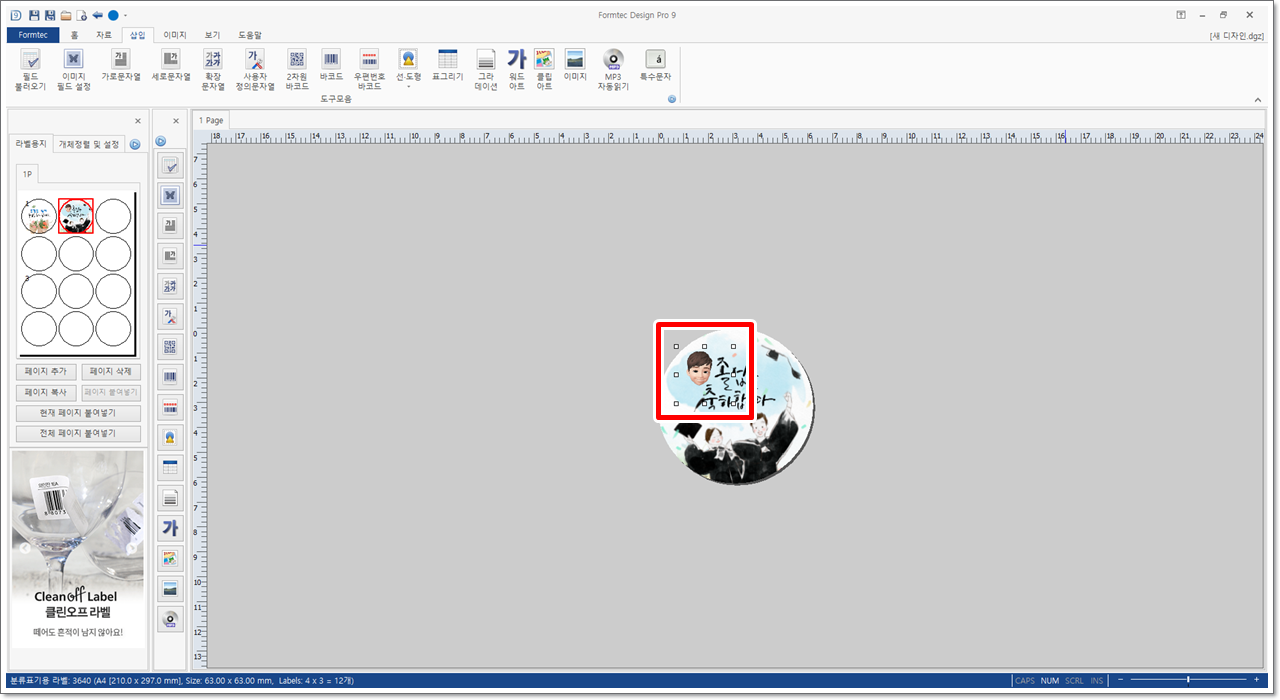
Task: Click the 전체 페이지 붙여넣기 button
Action: [78, 434]
